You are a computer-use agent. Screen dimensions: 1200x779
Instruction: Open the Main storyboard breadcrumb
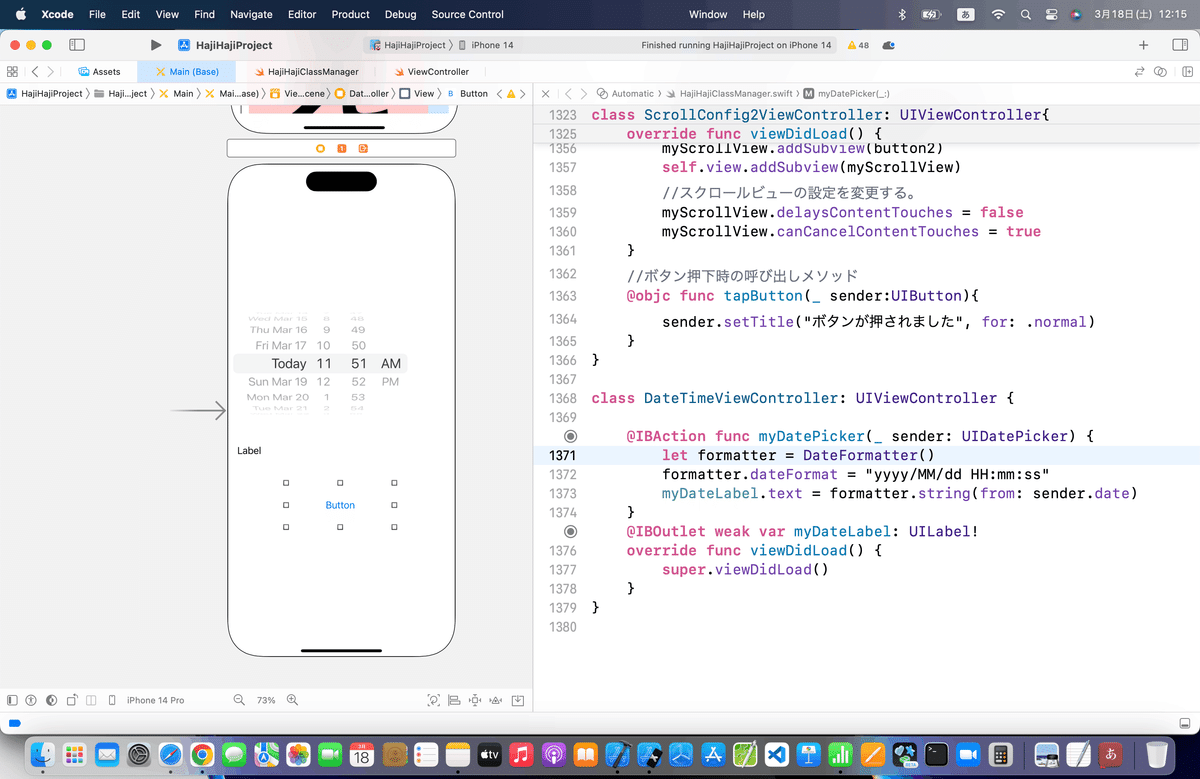pyautogui.click(x=176, y=93)
